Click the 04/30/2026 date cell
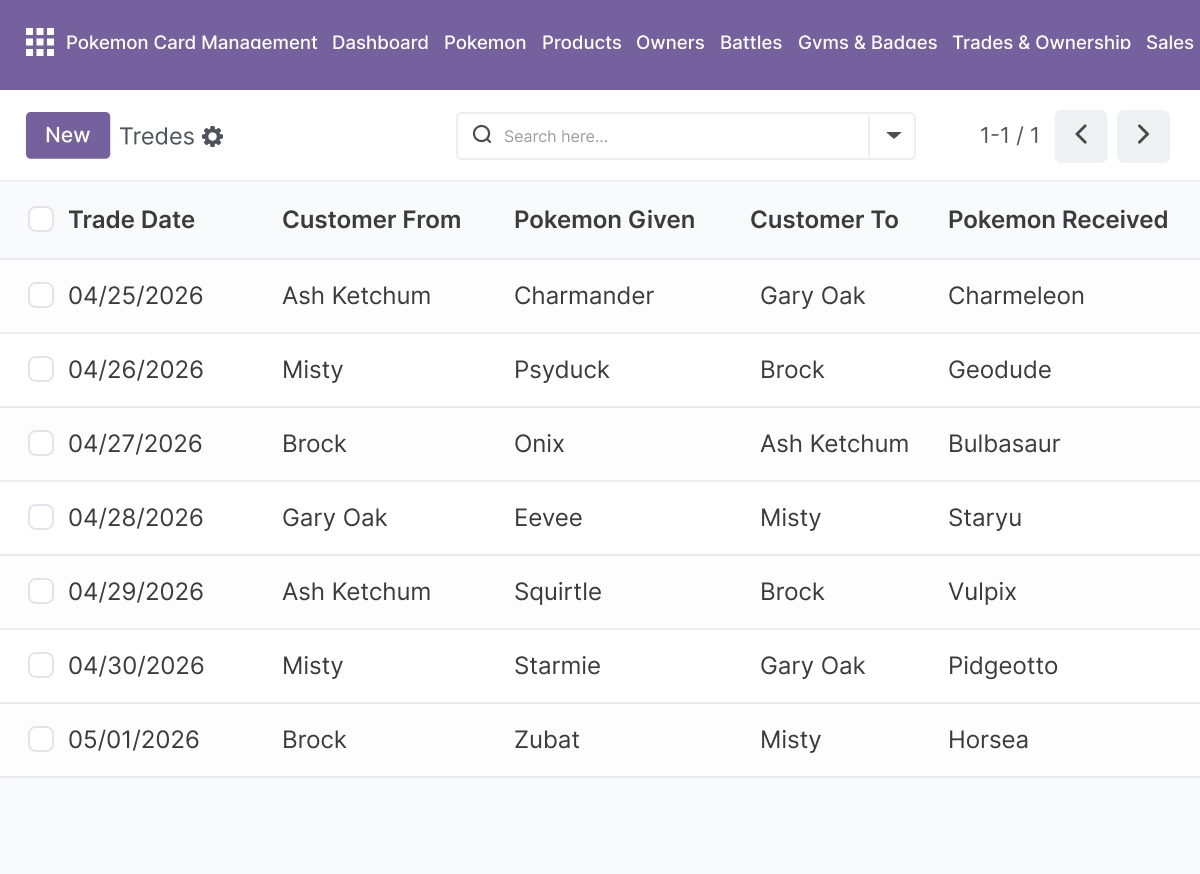This screenshot has height=874, width=1200. (x=136, y=666)
